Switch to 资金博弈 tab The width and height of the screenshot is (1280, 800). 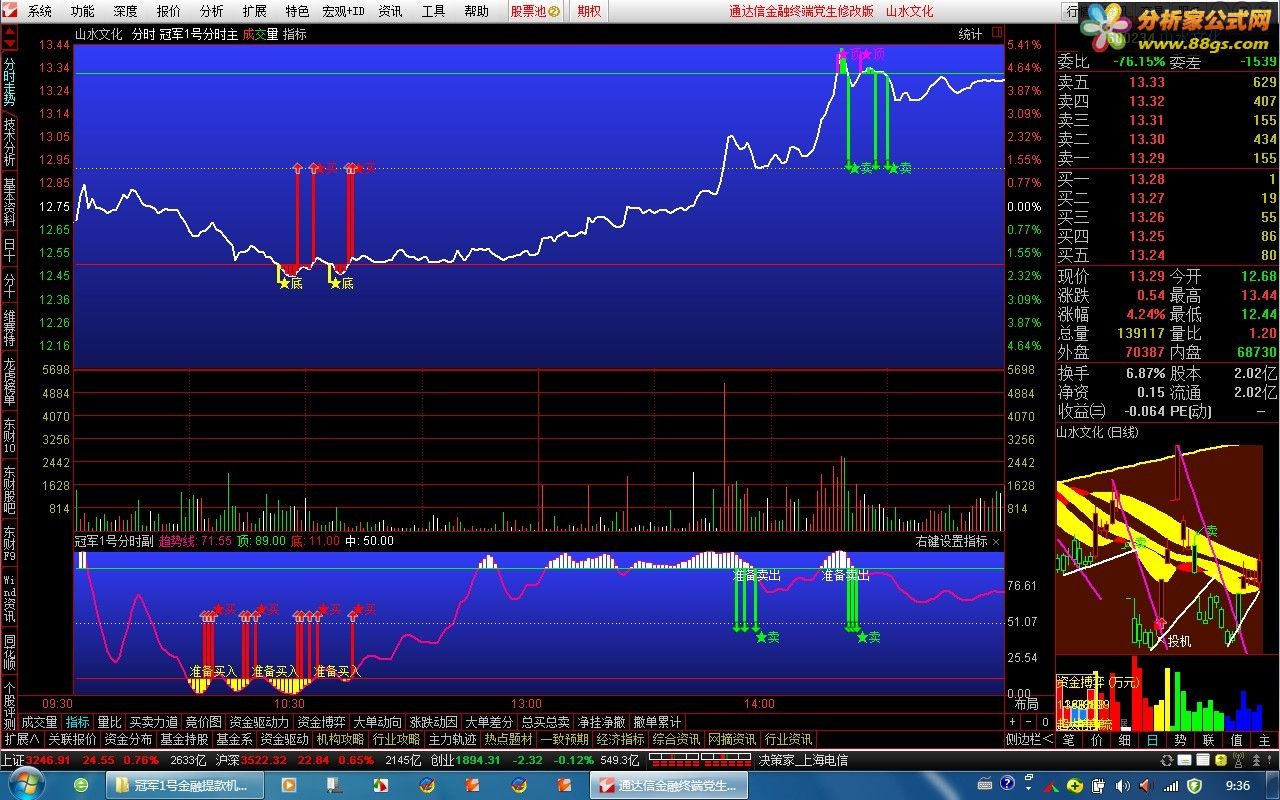click(321, 722)
